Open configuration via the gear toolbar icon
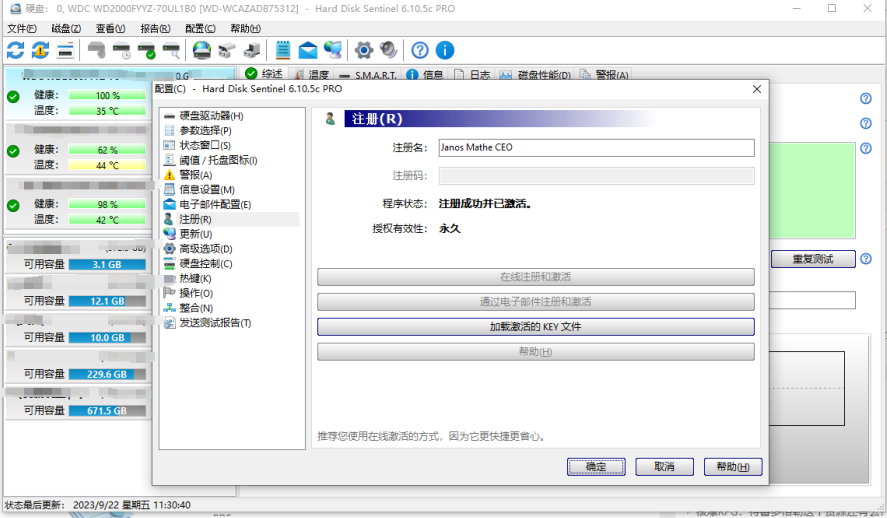This screenshot has width=887, height=518. [x=364, y=50]
